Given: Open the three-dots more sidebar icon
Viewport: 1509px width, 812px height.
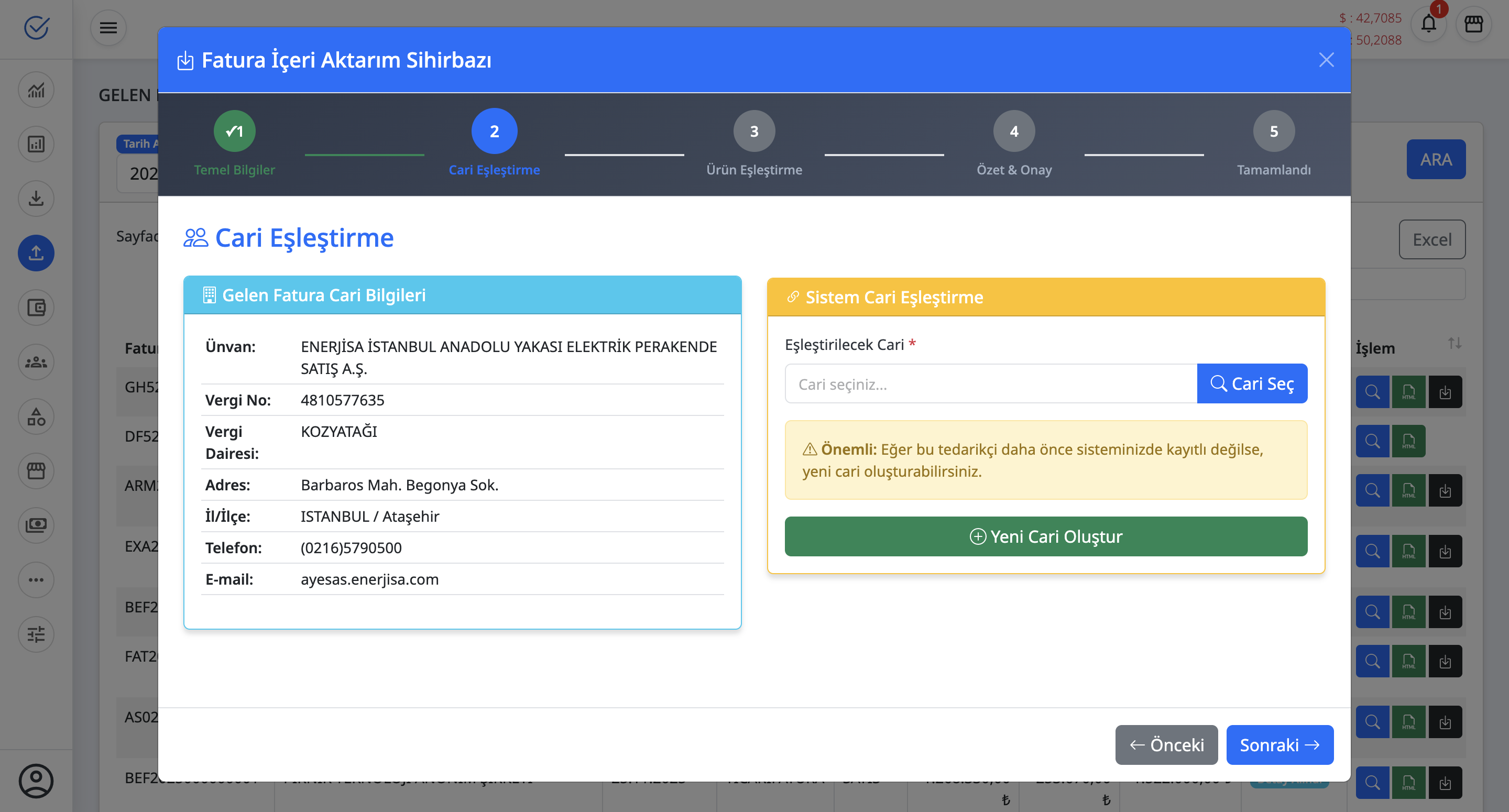Looking at the screenshot, I should (36, 579).
